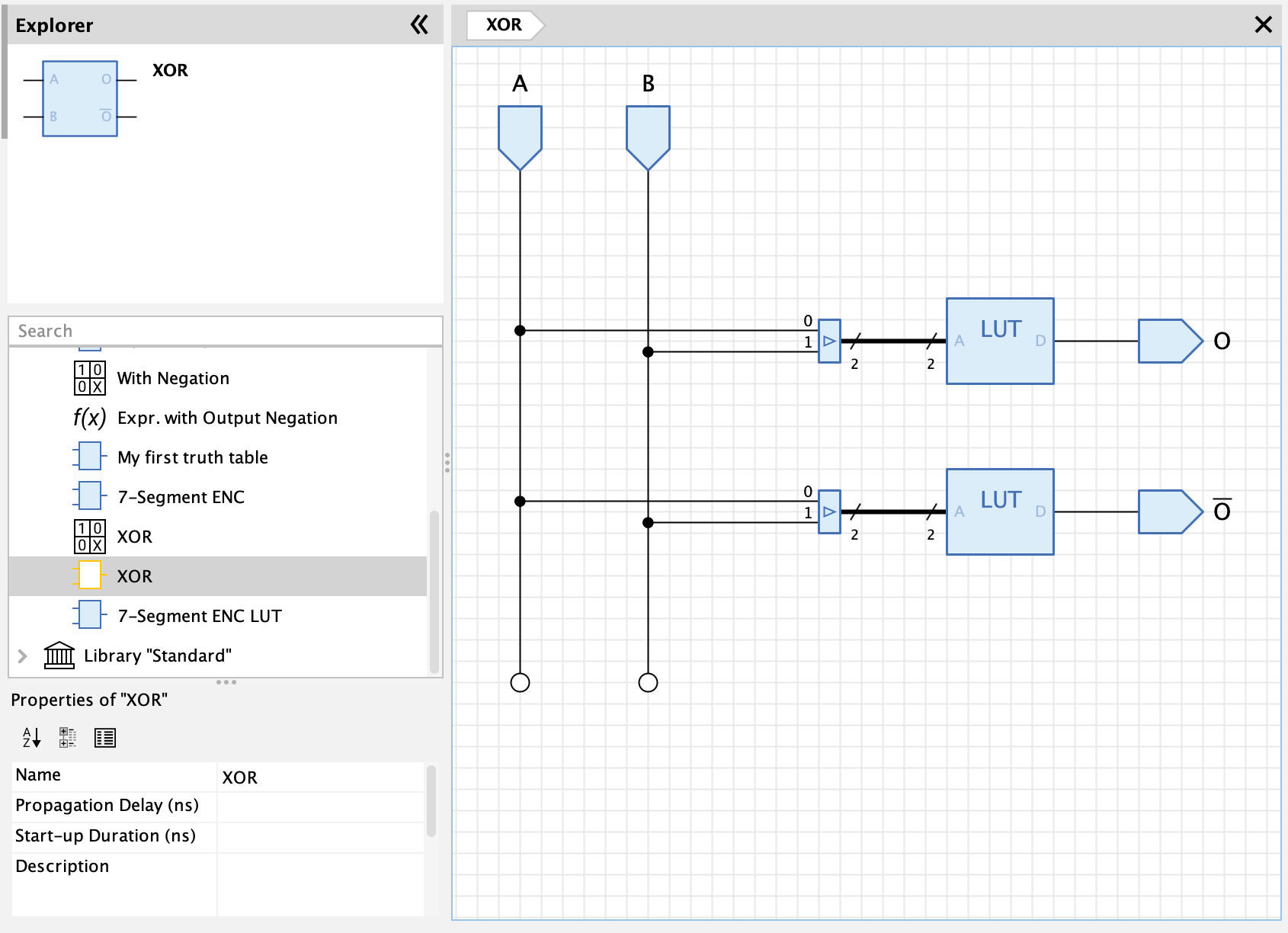
Task: Click the thick bus wire into lower LUT
Action: [x=893, y=511]
